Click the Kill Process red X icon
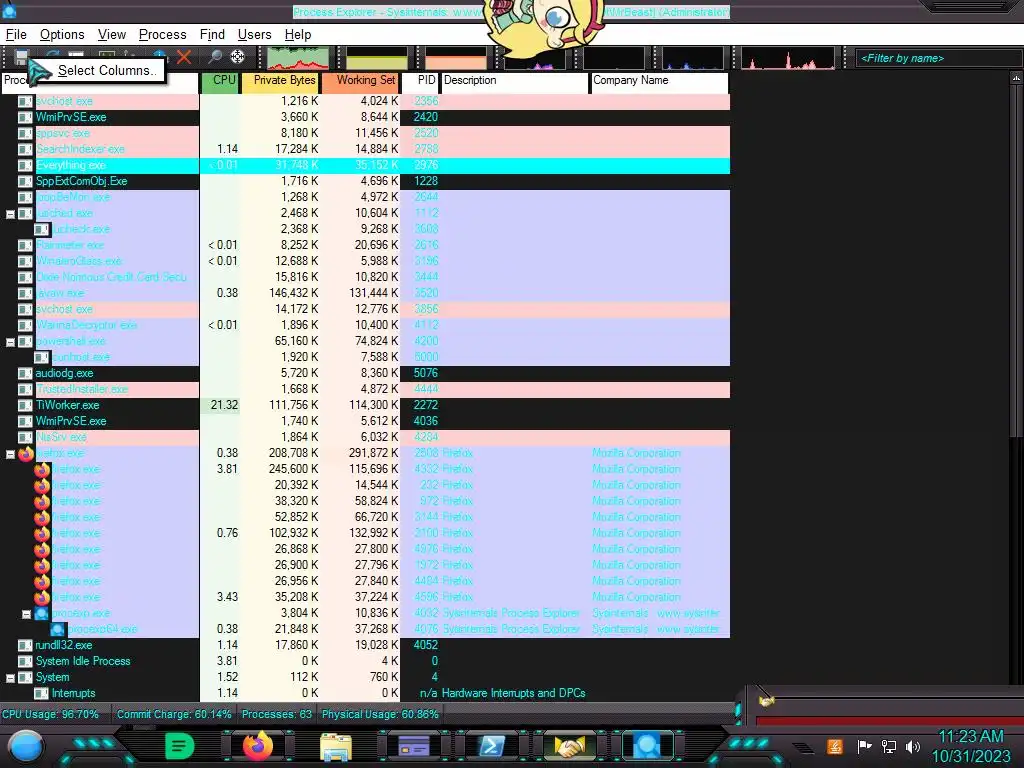Screen dimensions: 1024x768 point(184,57)
